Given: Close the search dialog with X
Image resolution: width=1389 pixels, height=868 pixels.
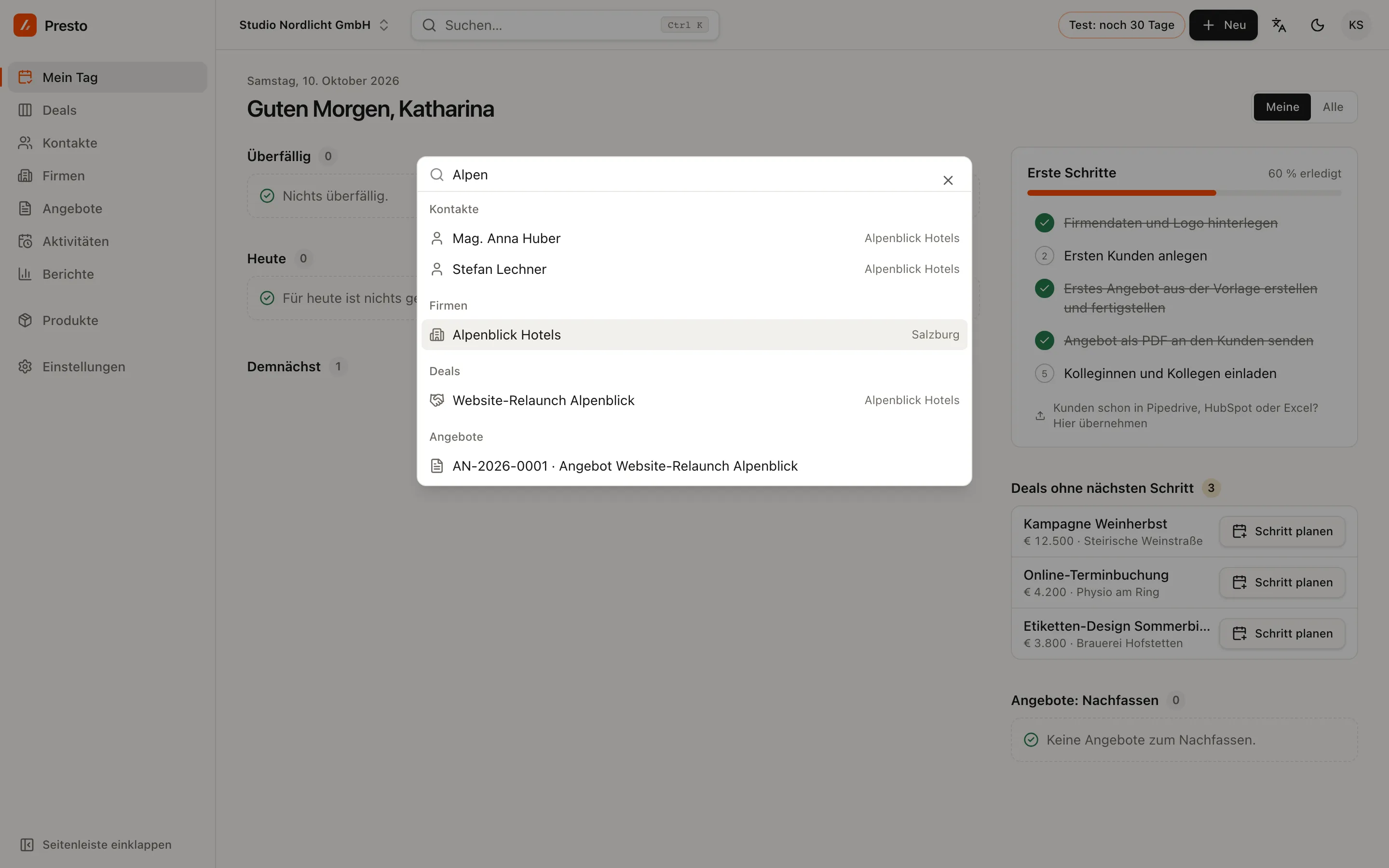Looking at the screenshot, I should click(x=948, y=180).
